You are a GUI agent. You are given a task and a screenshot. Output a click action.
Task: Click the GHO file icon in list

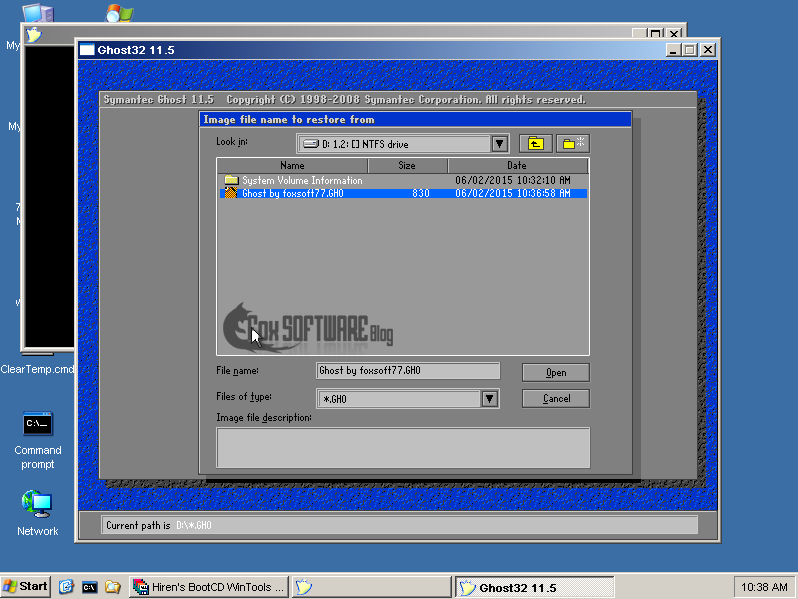coord(231,193)
